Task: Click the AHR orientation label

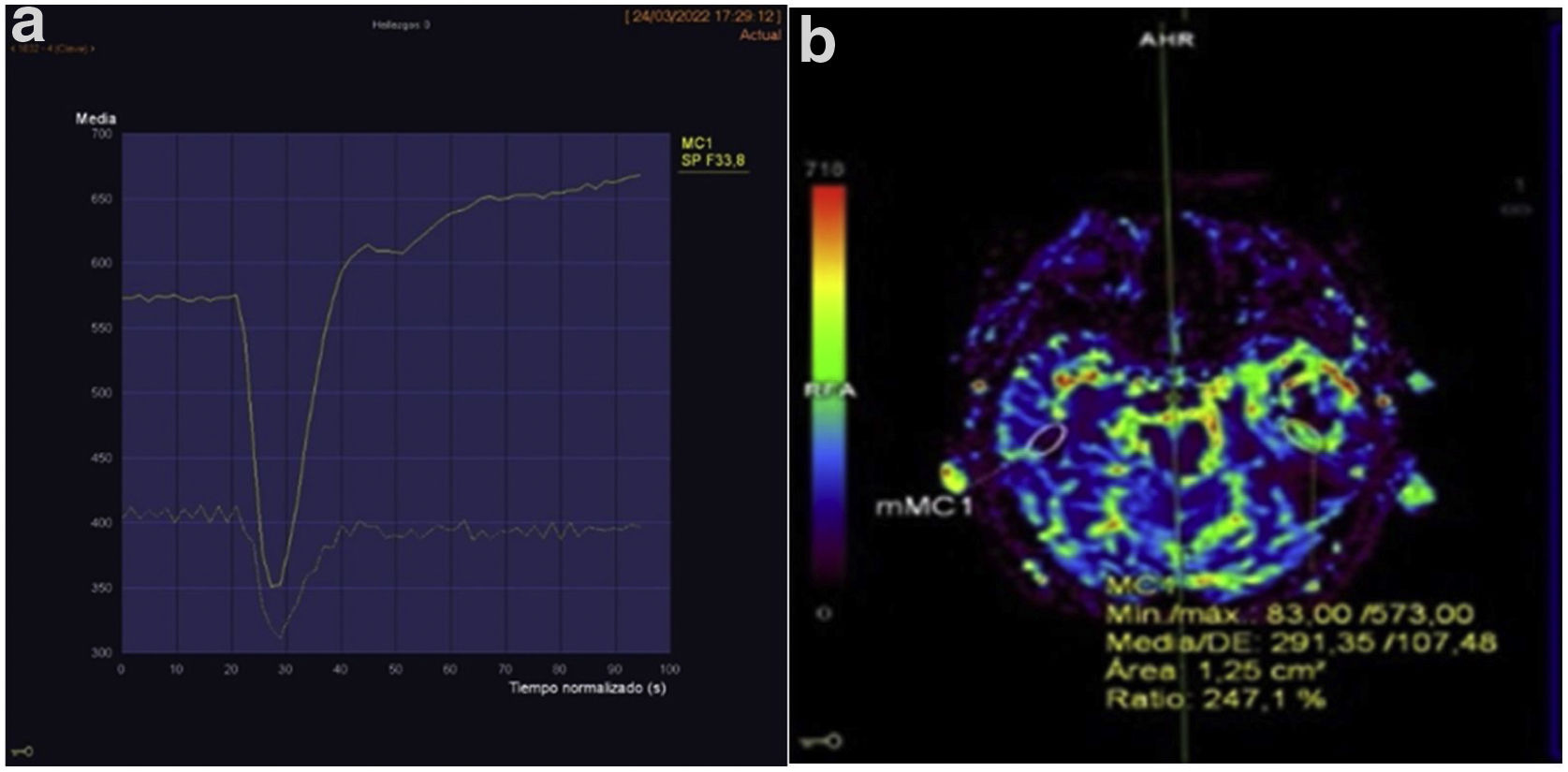Action: (1165, 40)
